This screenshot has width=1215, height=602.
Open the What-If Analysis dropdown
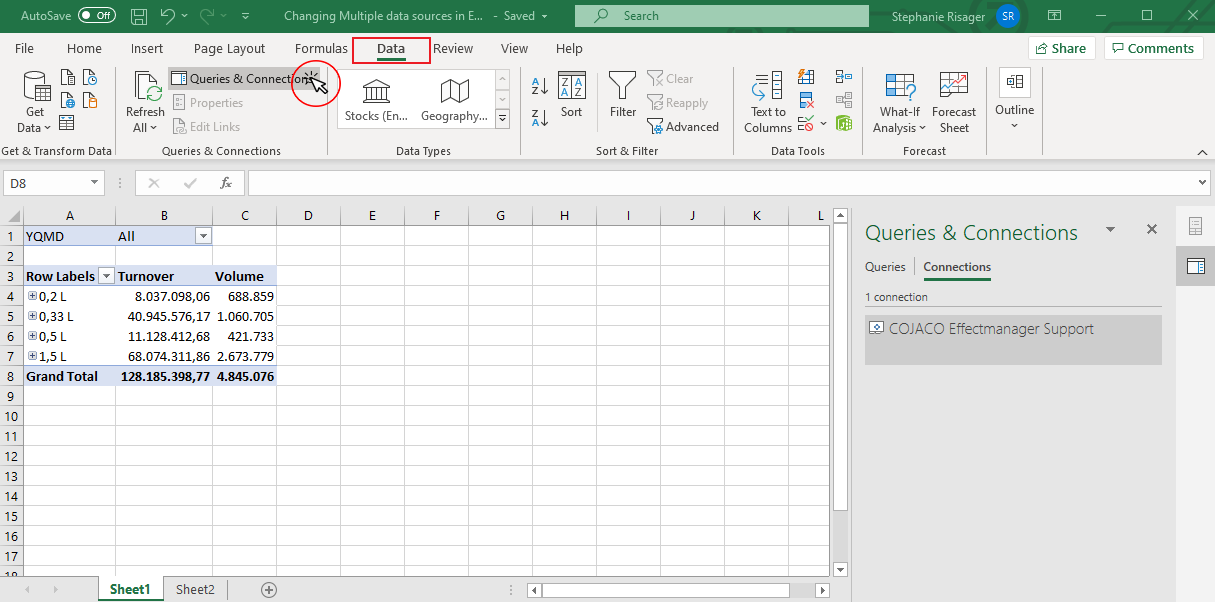(899, 100)
